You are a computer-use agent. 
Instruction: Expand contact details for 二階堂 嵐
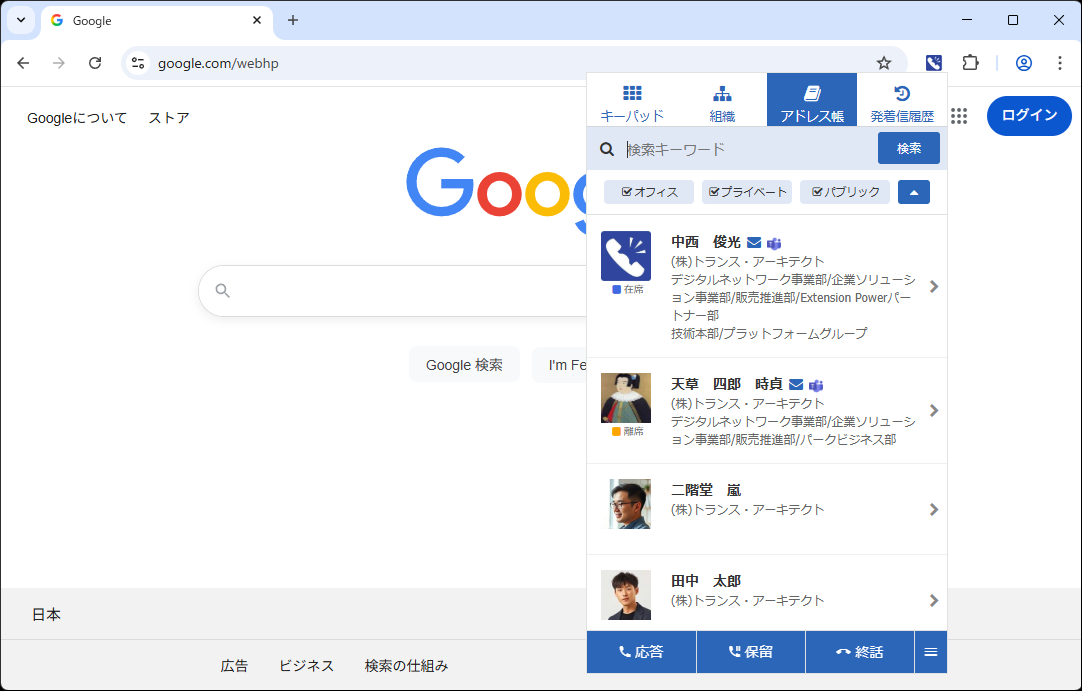934,509
